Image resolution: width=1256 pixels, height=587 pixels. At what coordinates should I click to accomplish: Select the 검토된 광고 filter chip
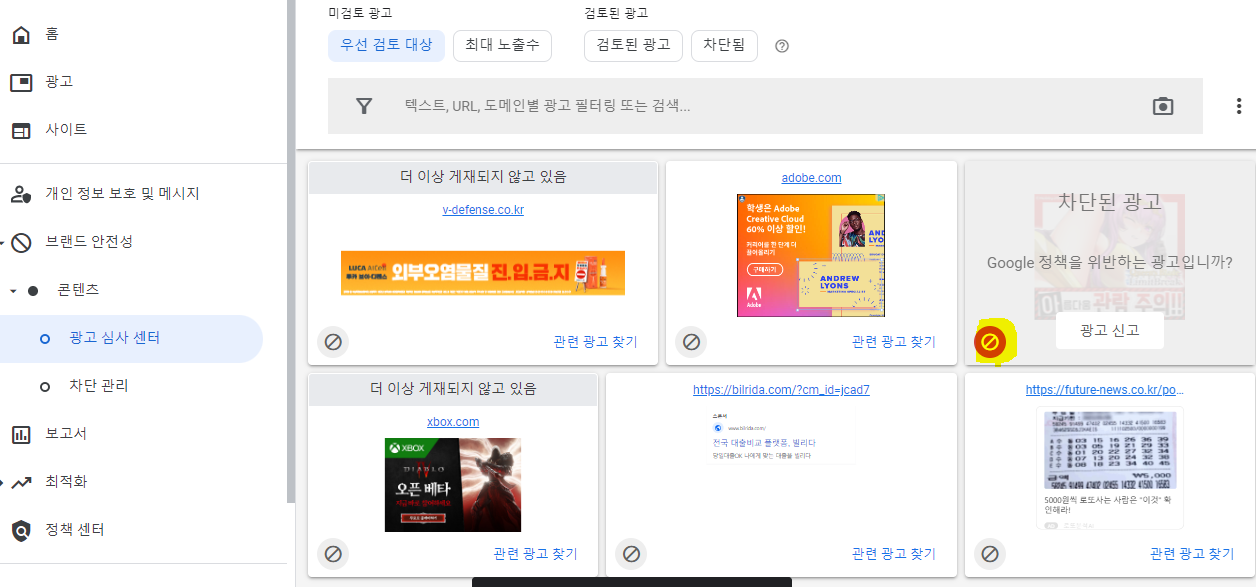[633, 45]
